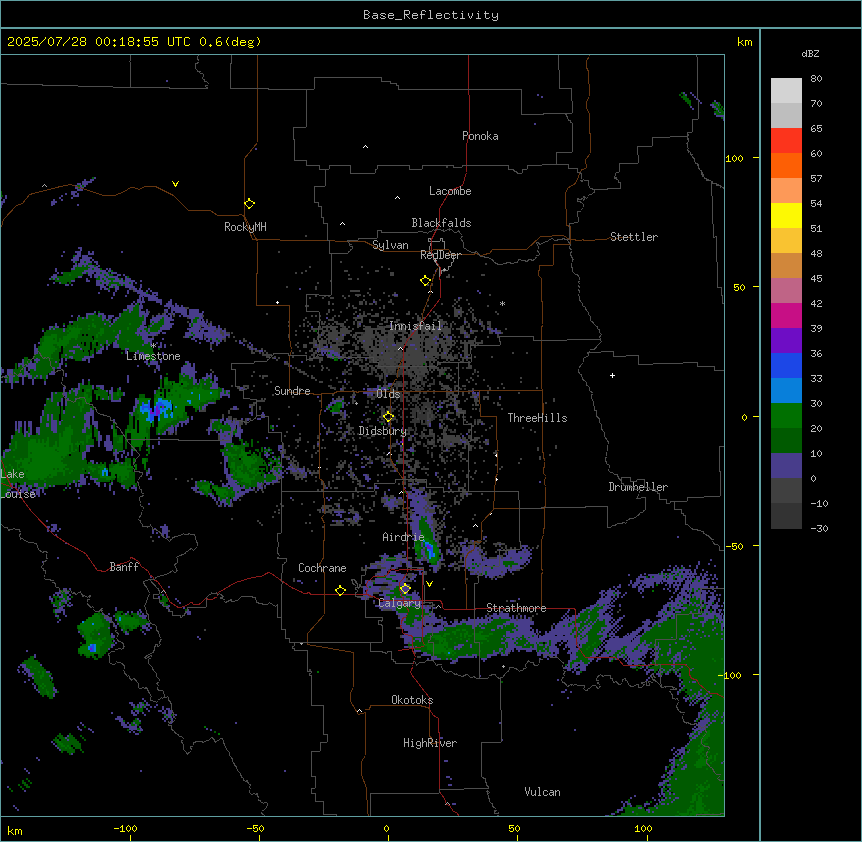The height and width of the screenshot is (842, 862).
Task: Click the asterisk marker above Limestone label
Action: tap(153, 345)
